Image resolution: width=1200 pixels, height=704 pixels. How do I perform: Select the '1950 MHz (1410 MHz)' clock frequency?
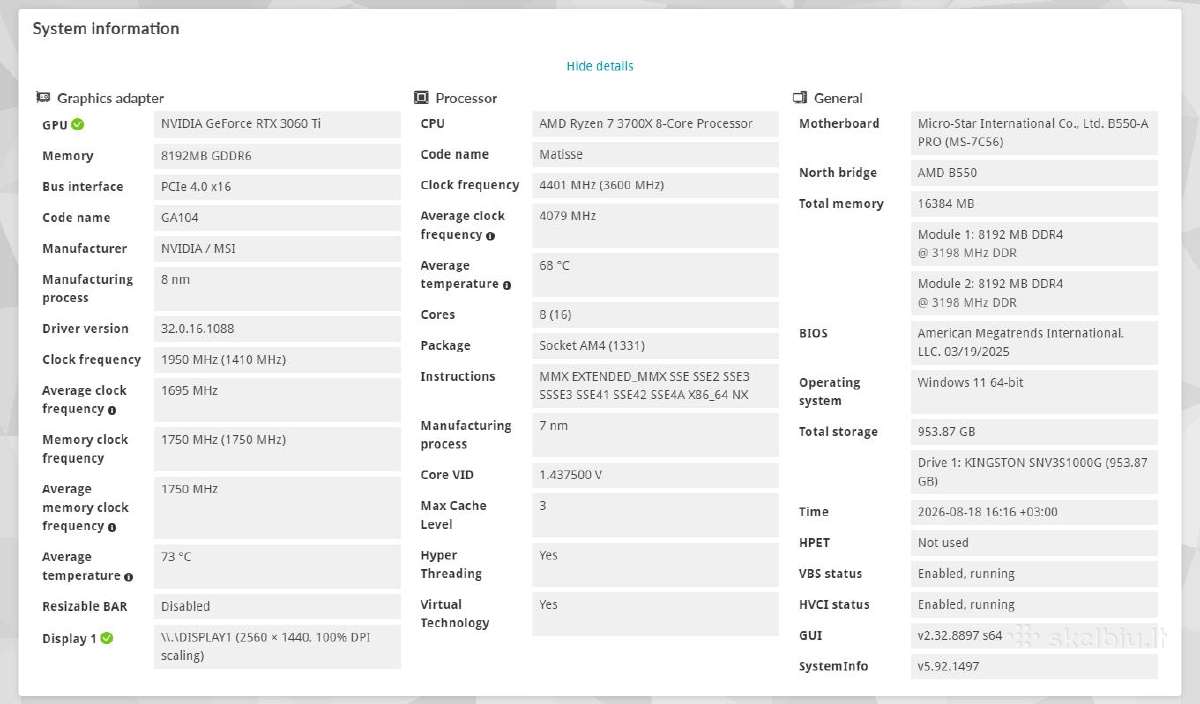(277, 359)
